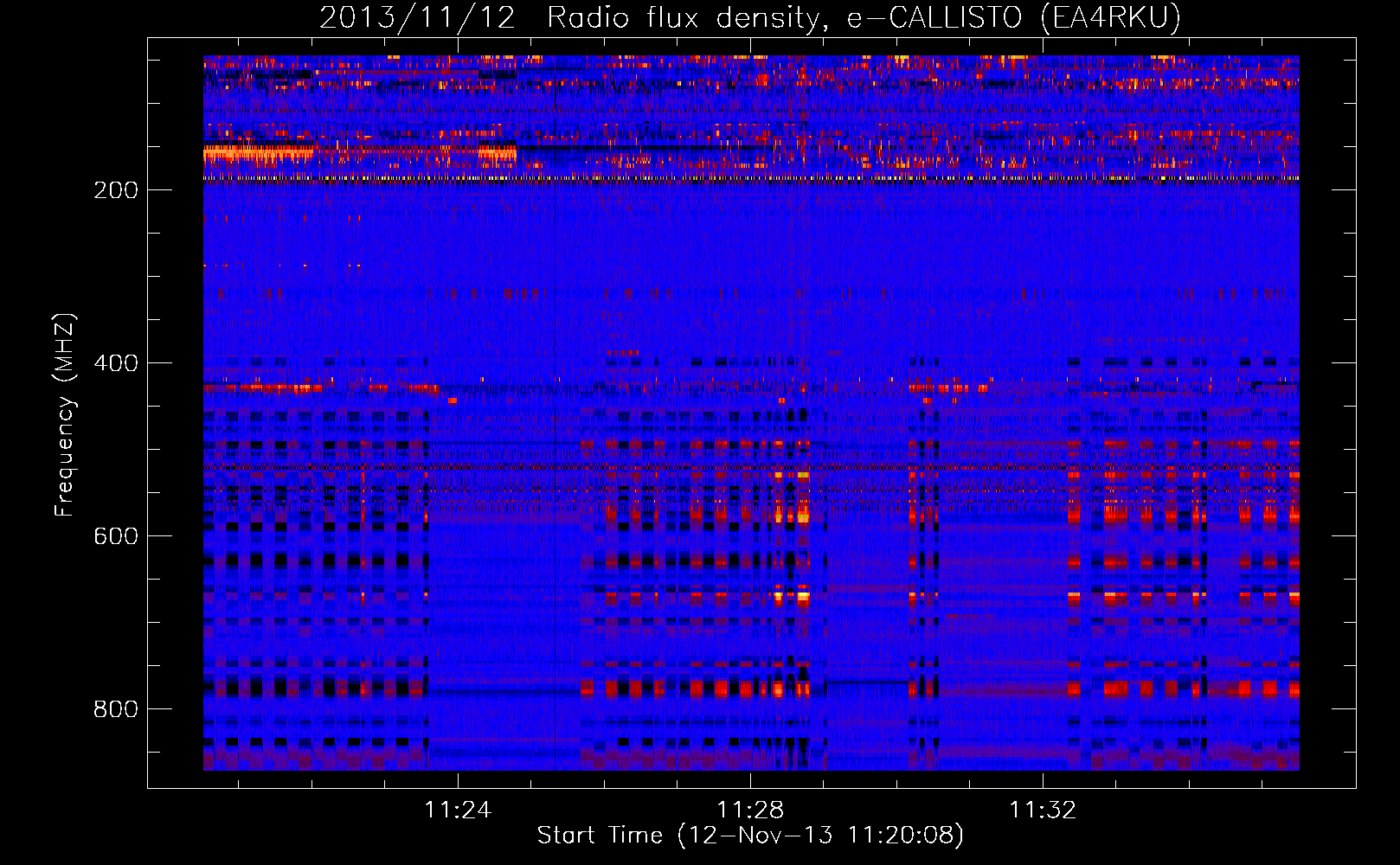Click the "11:24" time tick label

[x=458, y=810]
